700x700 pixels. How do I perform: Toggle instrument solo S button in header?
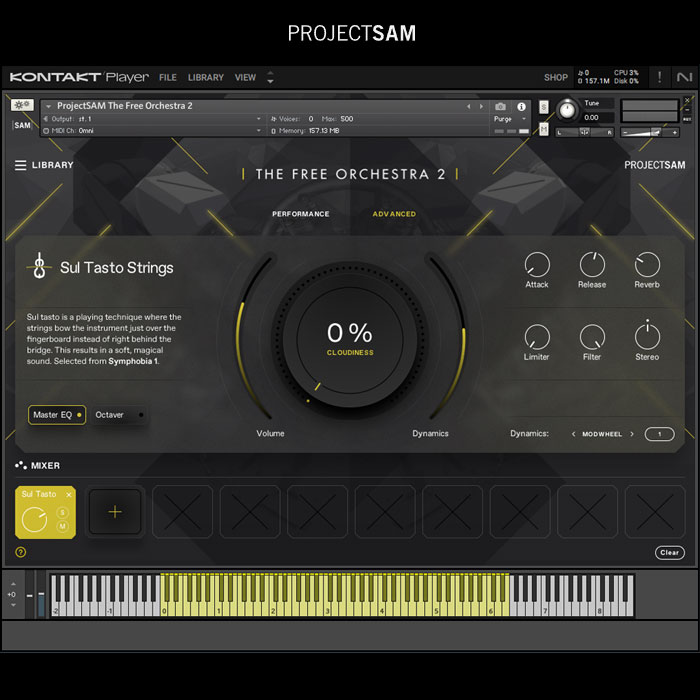[543, 107]
